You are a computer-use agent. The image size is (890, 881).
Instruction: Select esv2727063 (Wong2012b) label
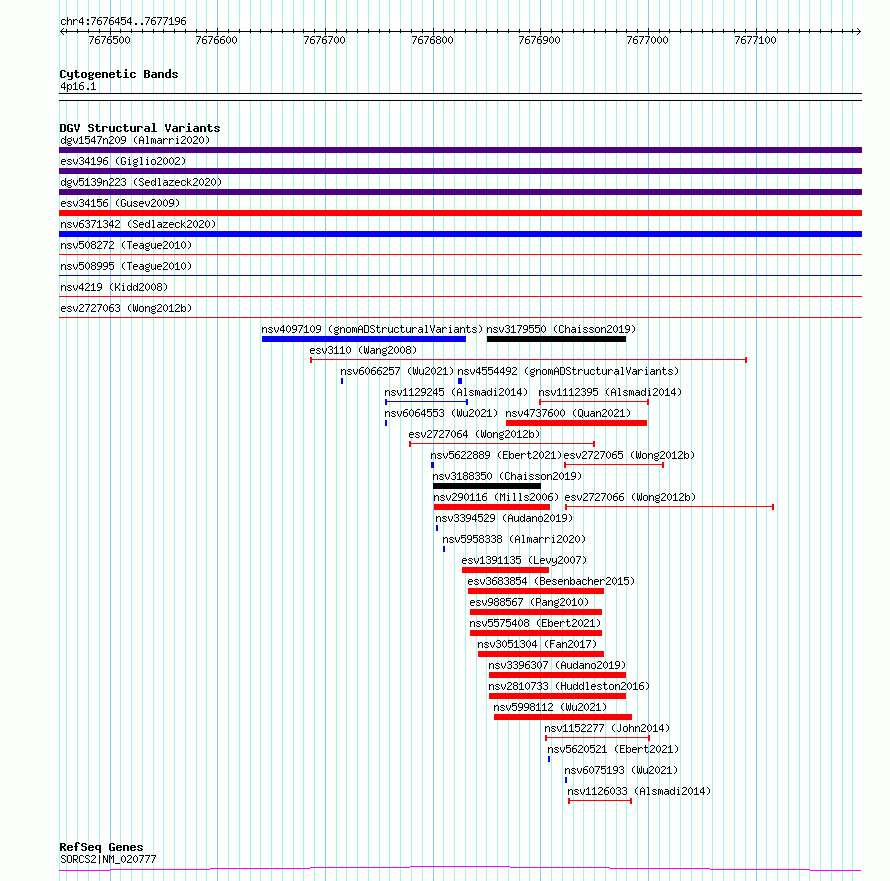(126, 308)
